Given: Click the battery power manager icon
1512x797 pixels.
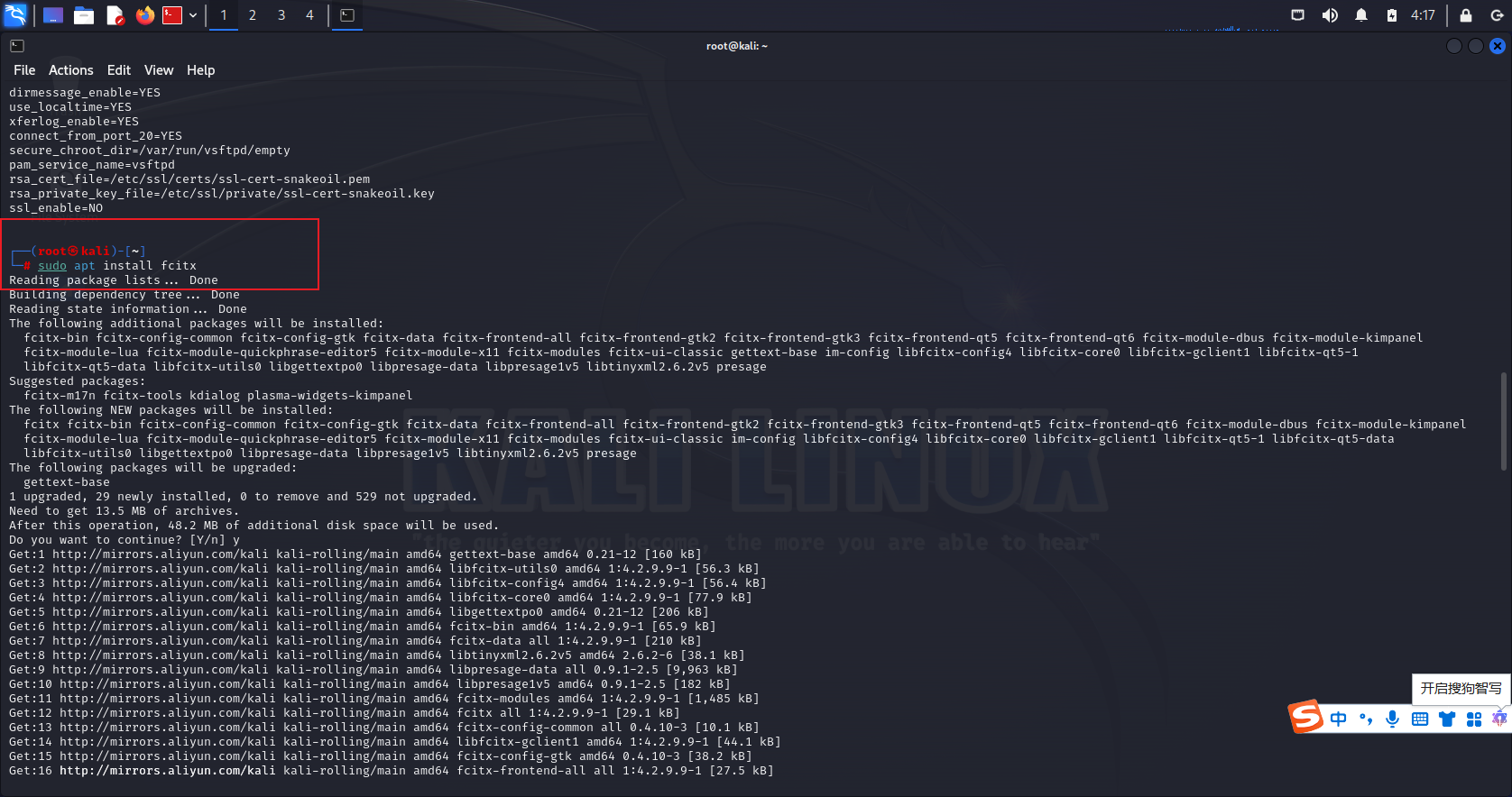Looking at the screenshot, I should tap(1392, 15).
